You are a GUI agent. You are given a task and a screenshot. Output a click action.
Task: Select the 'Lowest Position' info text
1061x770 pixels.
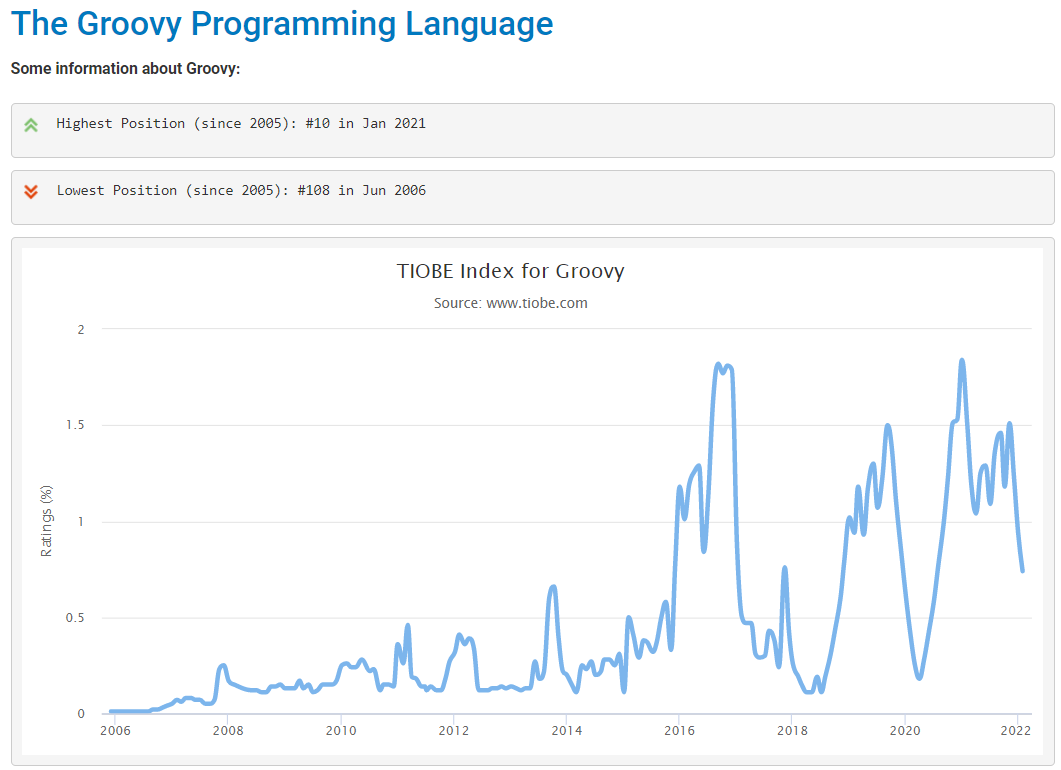[241, 191]
